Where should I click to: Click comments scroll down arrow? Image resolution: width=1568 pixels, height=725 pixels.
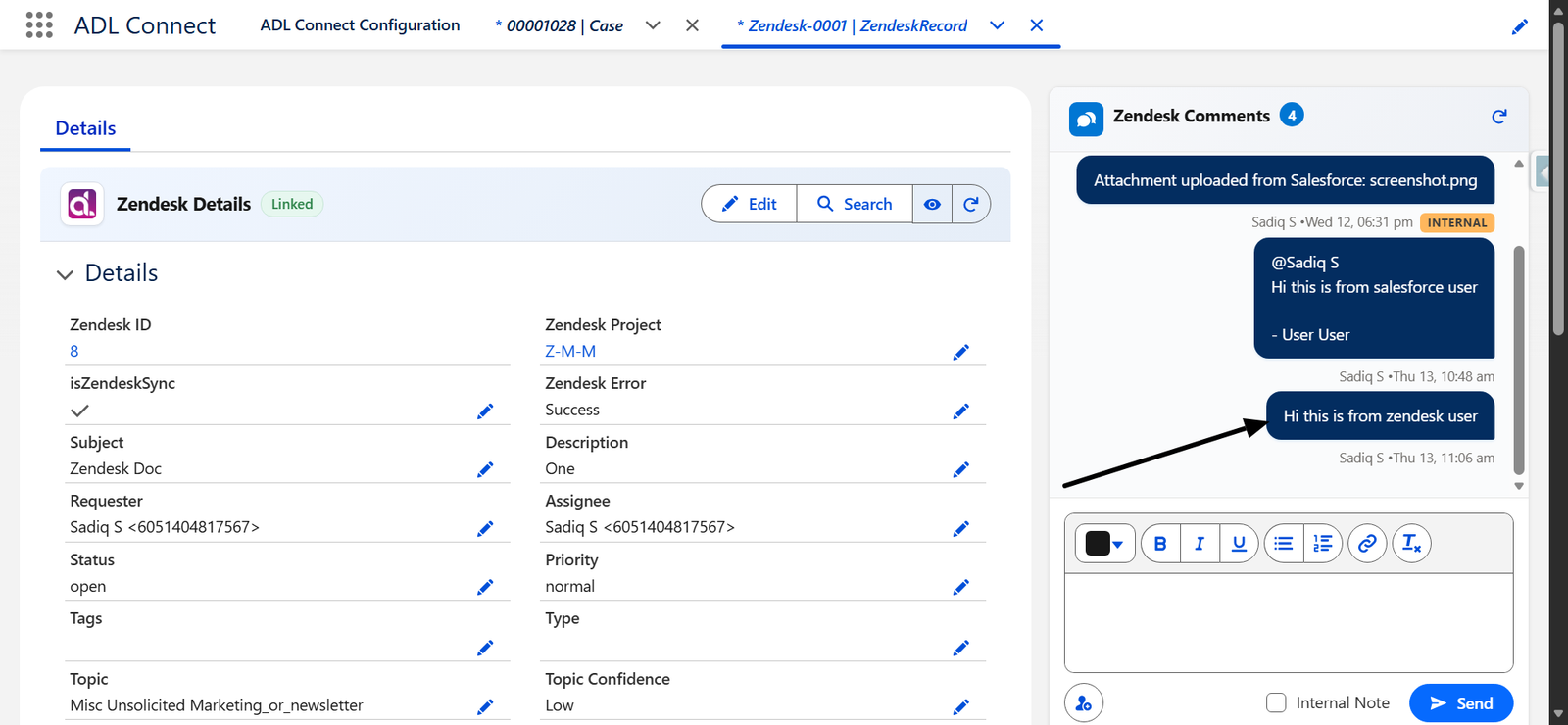[x=1519, y=486]
